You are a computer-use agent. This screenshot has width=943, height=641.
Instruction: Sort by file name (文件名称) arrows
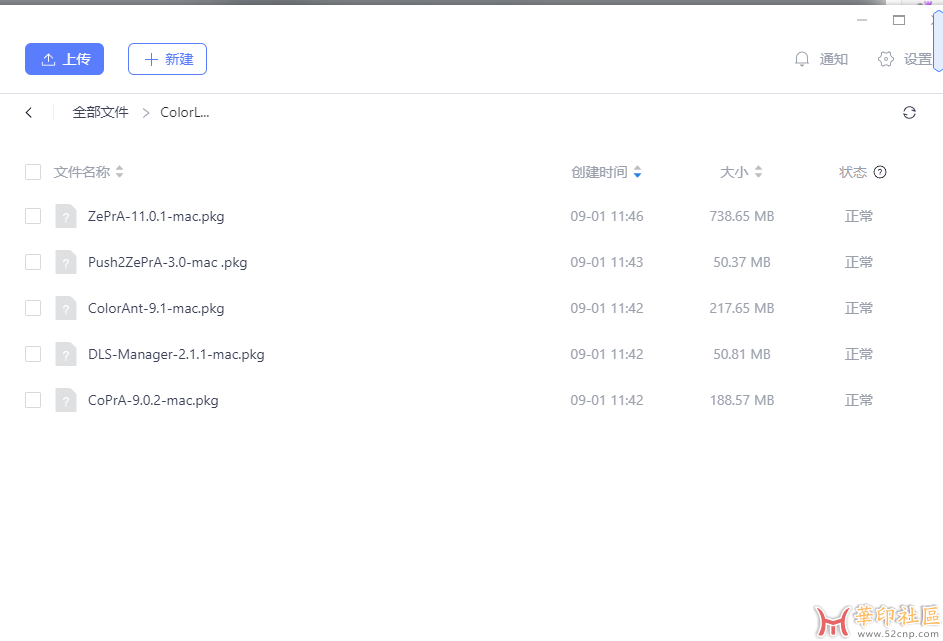[120, 172]
